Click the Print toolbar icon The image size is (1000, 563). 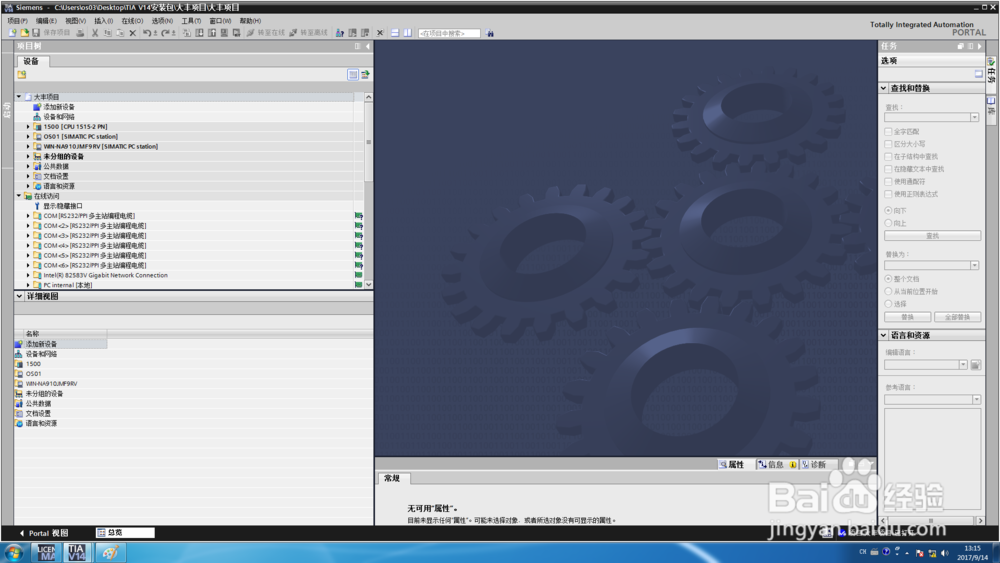(x=80, y=33)
